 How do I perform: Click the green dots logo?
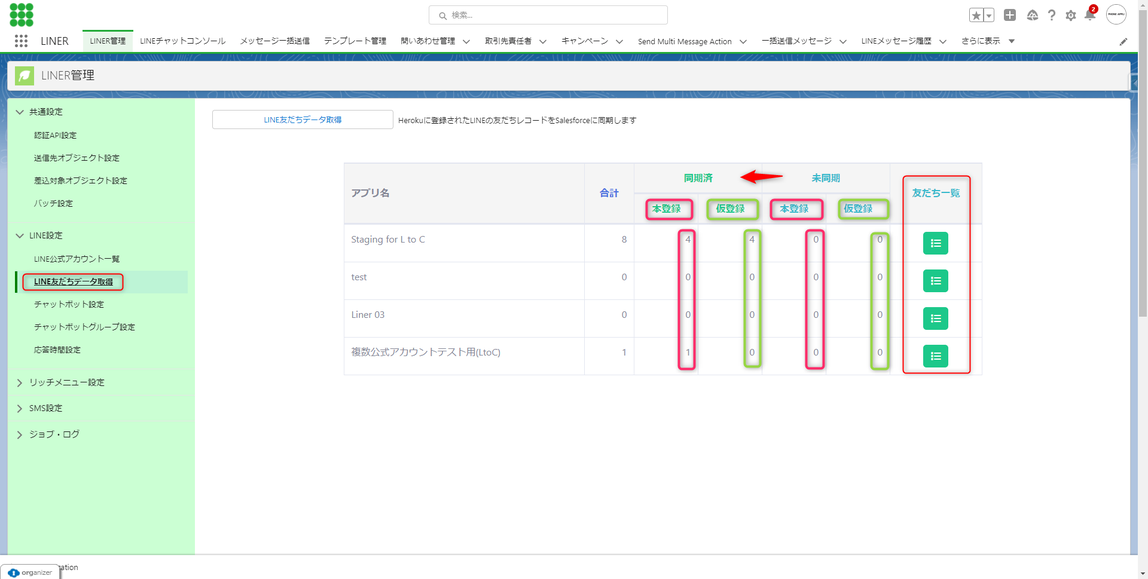point(21,15)
